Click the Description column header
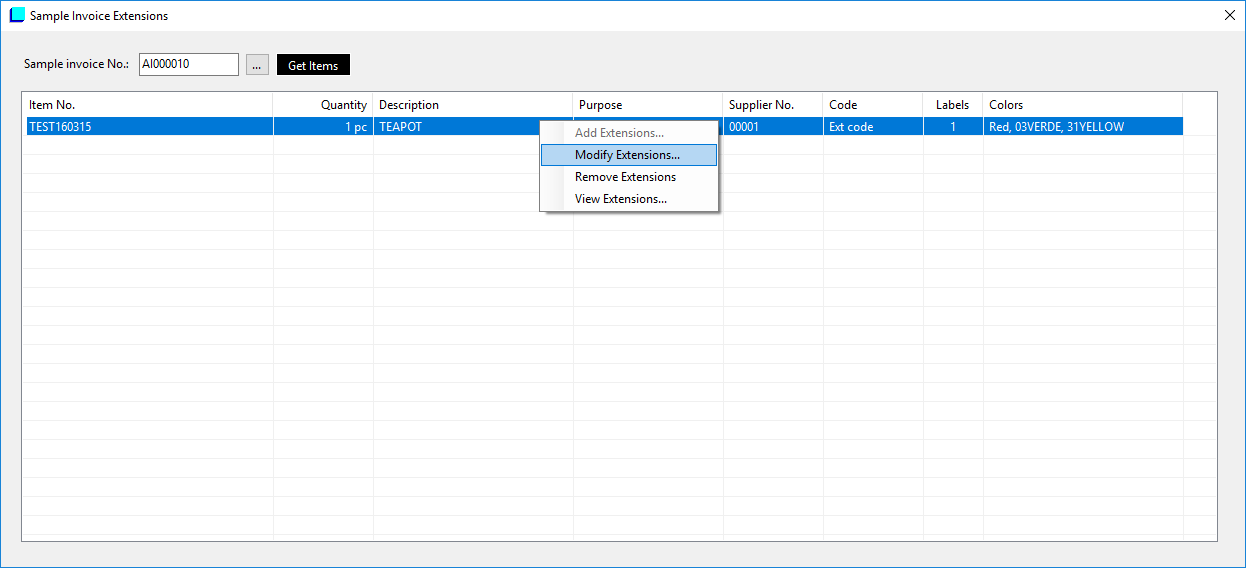The image size is (1246, 568). click(473, 105)
